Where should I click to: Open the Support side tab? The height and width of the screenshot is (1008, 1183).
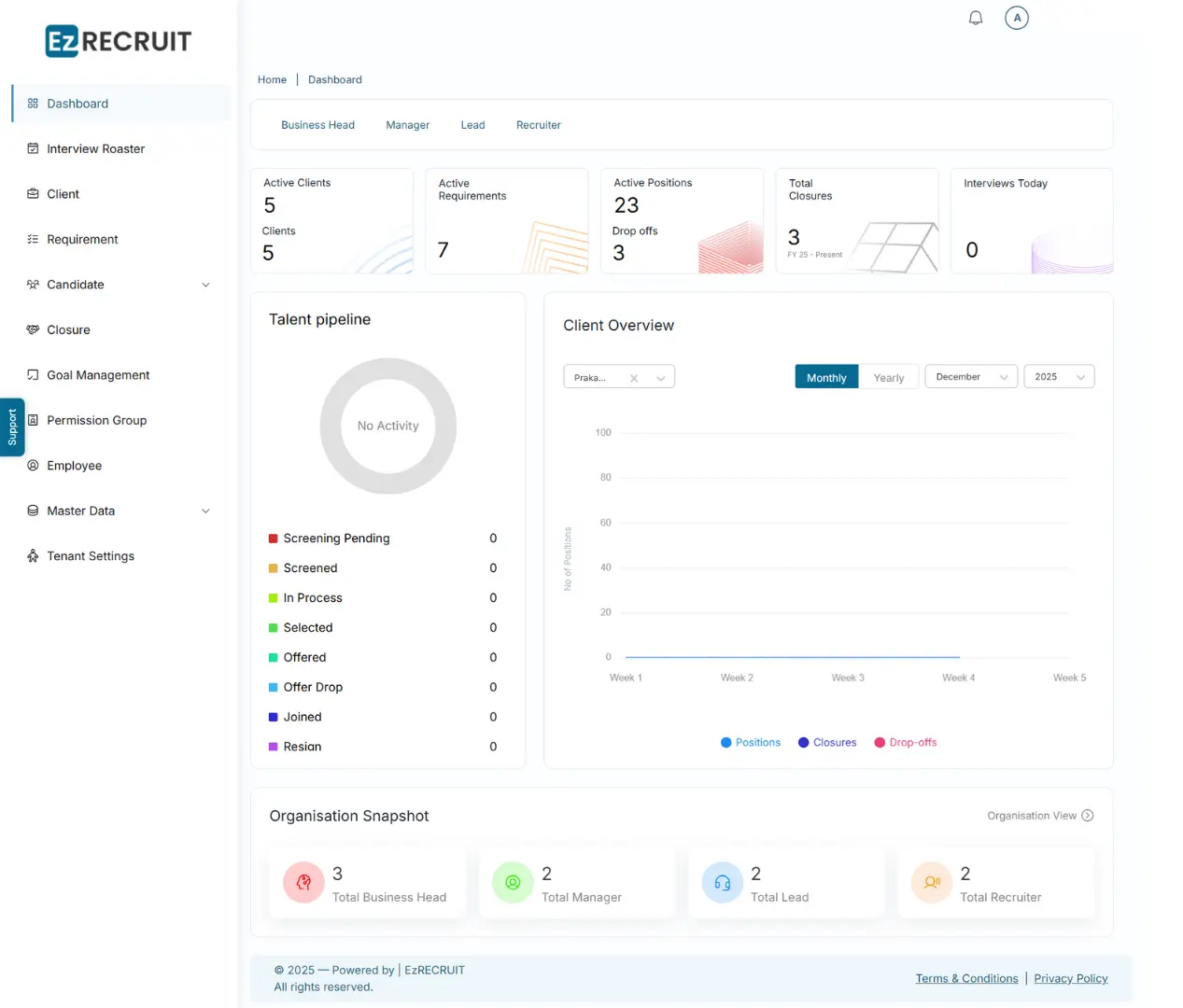point(12,427)
